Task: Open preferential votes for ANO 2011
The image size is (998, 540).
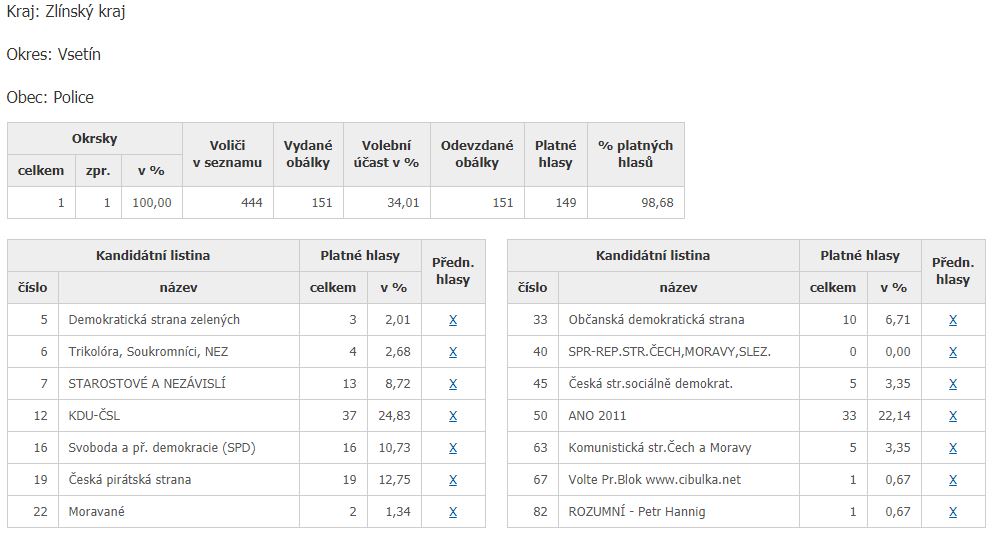Action: click(953, 416)
